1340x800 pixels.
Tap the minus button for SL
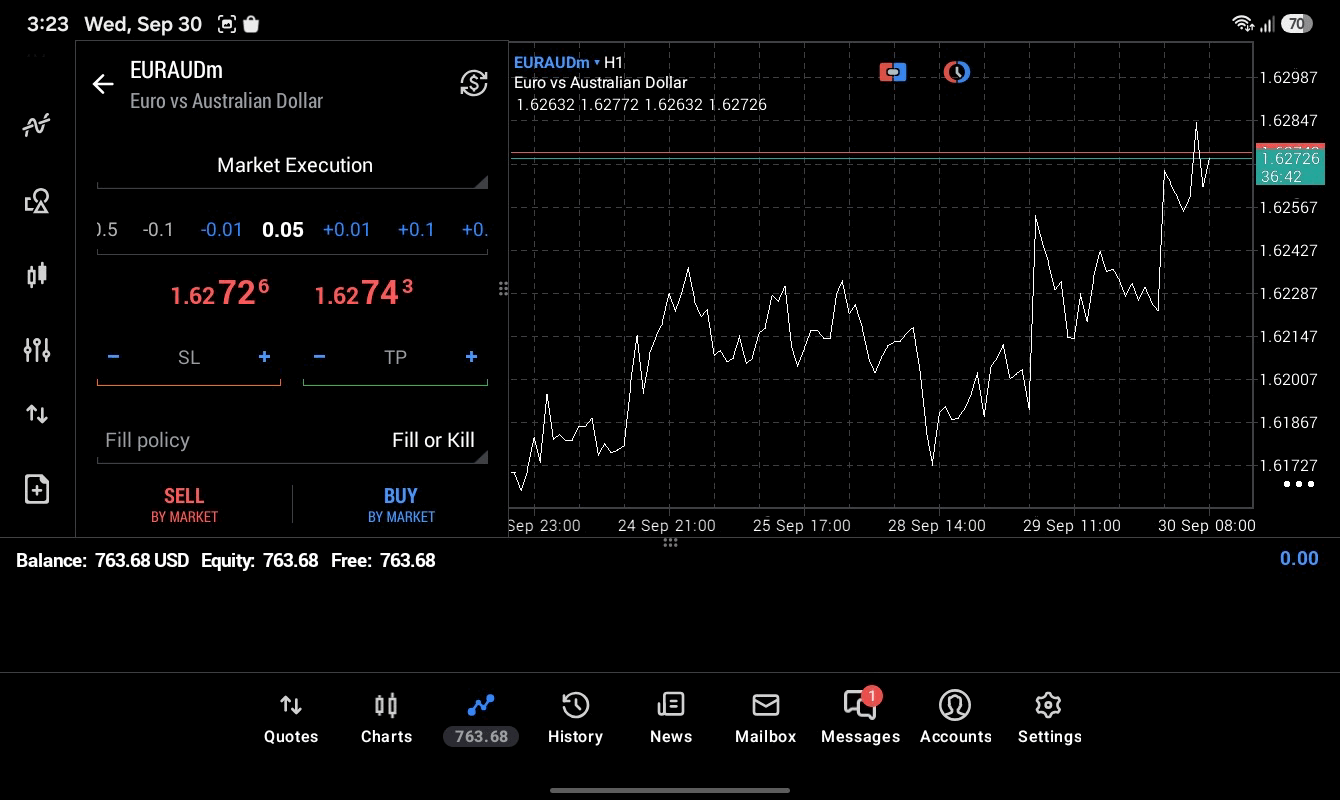113,357
